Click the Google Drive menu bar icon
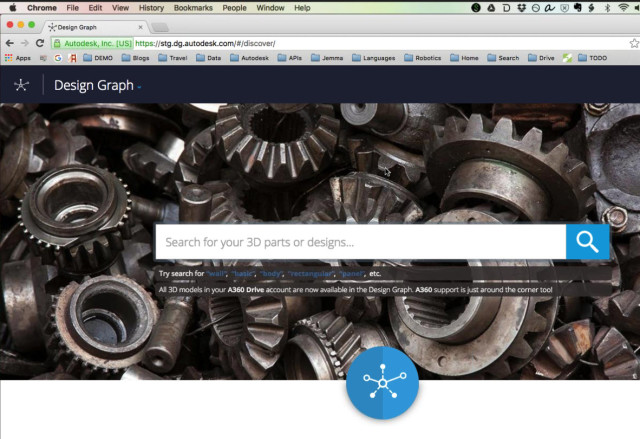Viewport: 640px width, 439px height. click(491, 7)
